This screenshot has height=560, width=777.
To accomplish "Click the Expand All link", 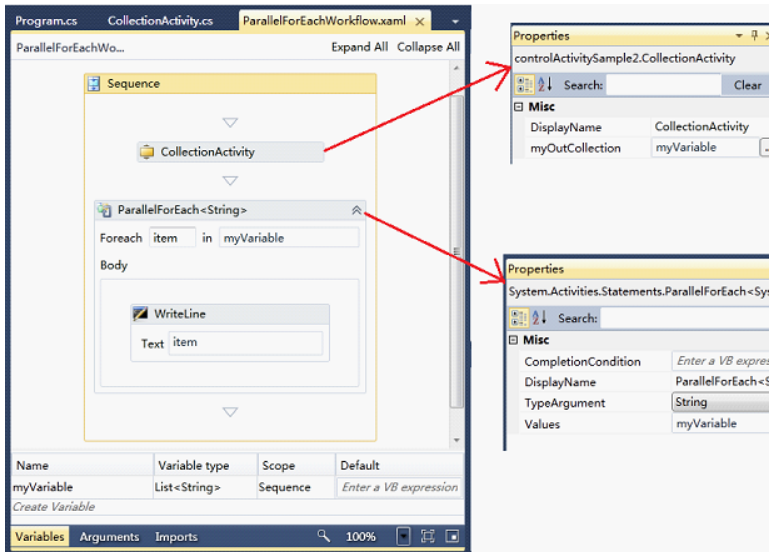I will click(360, 47).
